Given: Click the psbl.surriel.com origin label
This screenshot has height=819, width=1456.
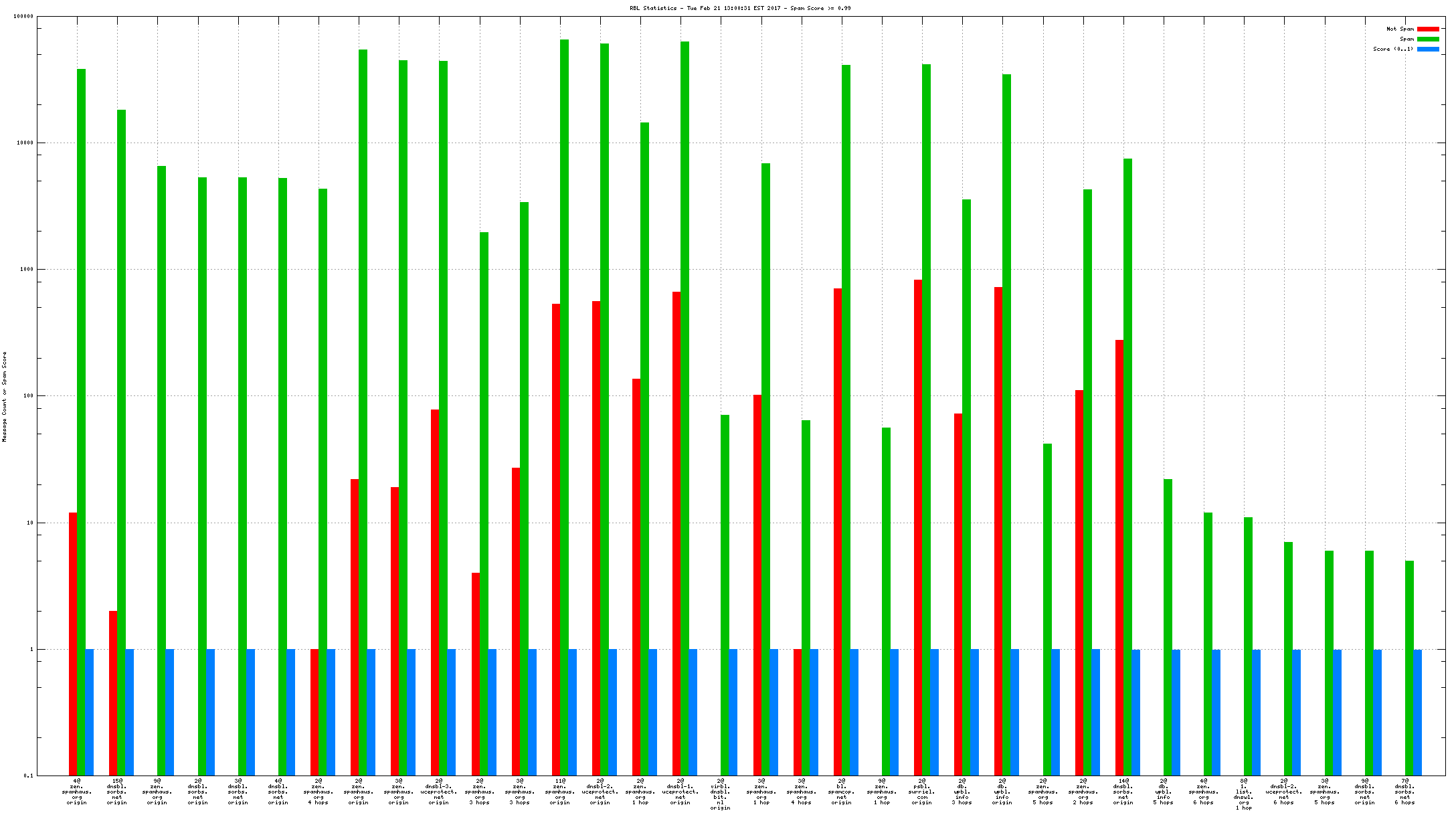Looking at the screenshot, I should point(922,792).
